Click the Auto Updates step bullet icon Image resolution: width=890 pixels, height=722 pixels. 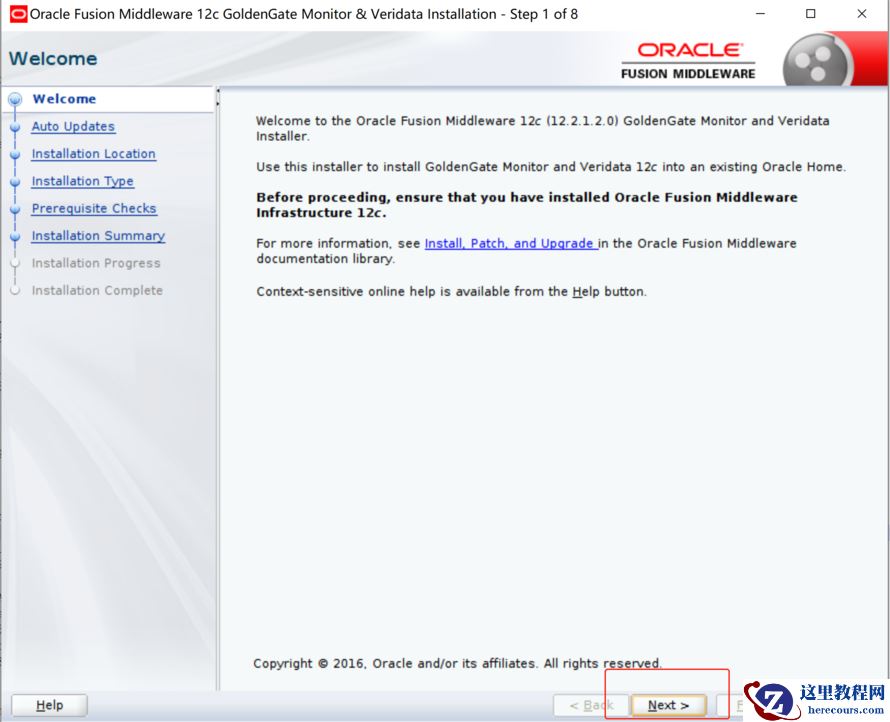click(x=15, y=128)
